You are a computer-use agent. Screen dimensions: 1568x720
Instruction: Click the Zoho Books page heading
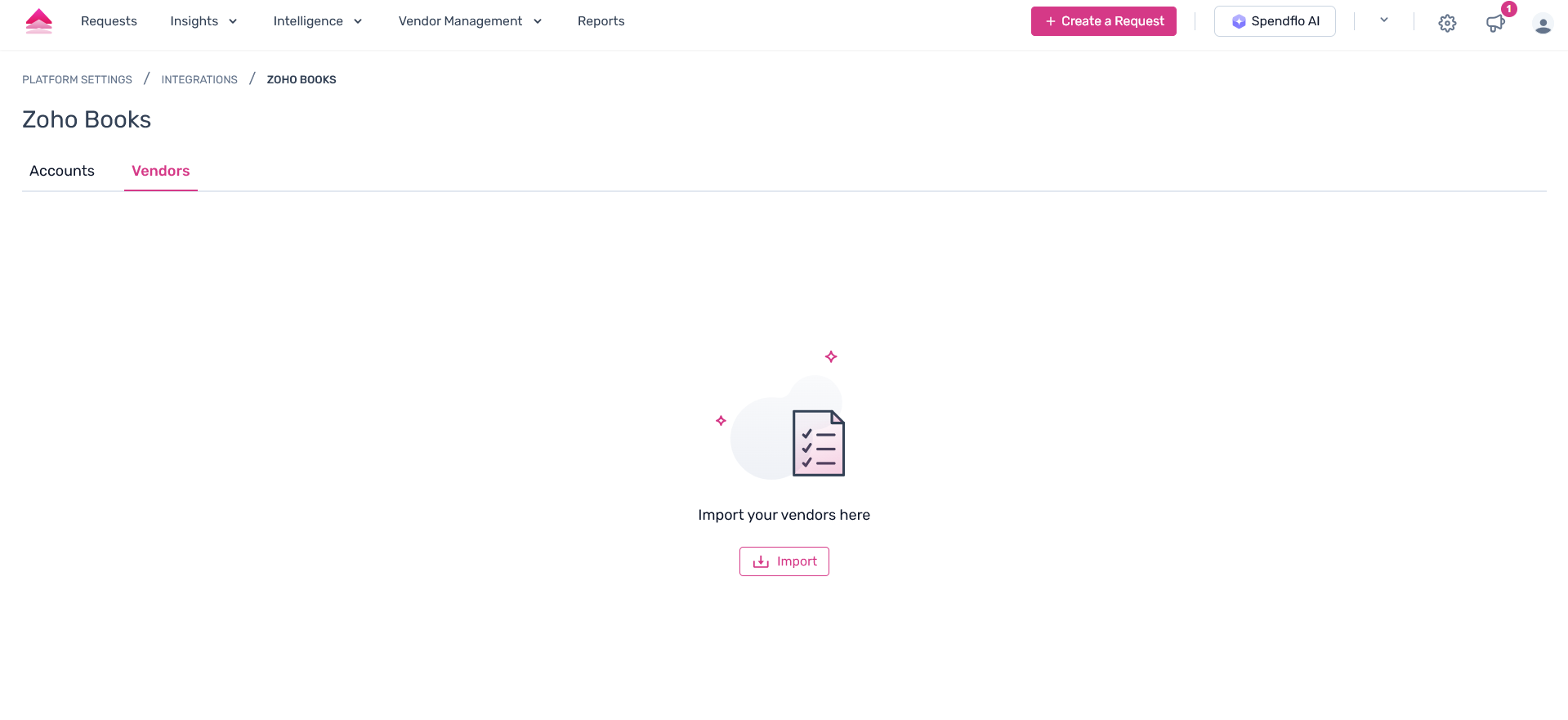point(87,119)
